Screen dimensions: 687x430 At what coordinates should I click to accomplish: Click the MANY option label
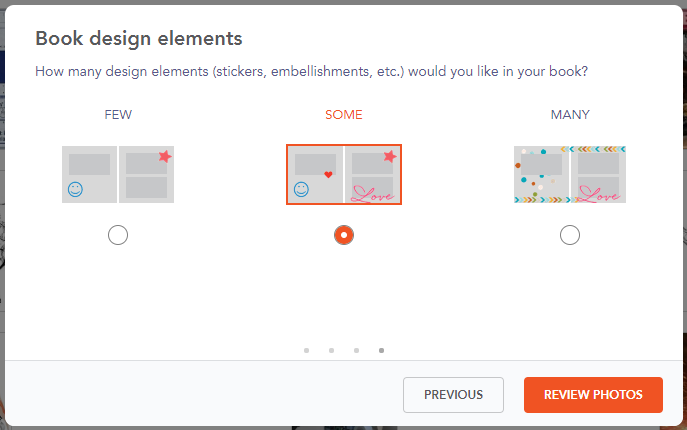click(x=570, y=115)
